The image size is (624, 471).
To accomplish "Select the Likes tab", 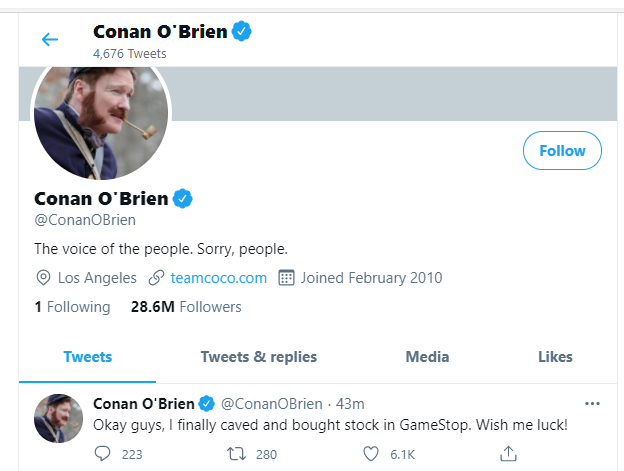I will click(555, 357).
